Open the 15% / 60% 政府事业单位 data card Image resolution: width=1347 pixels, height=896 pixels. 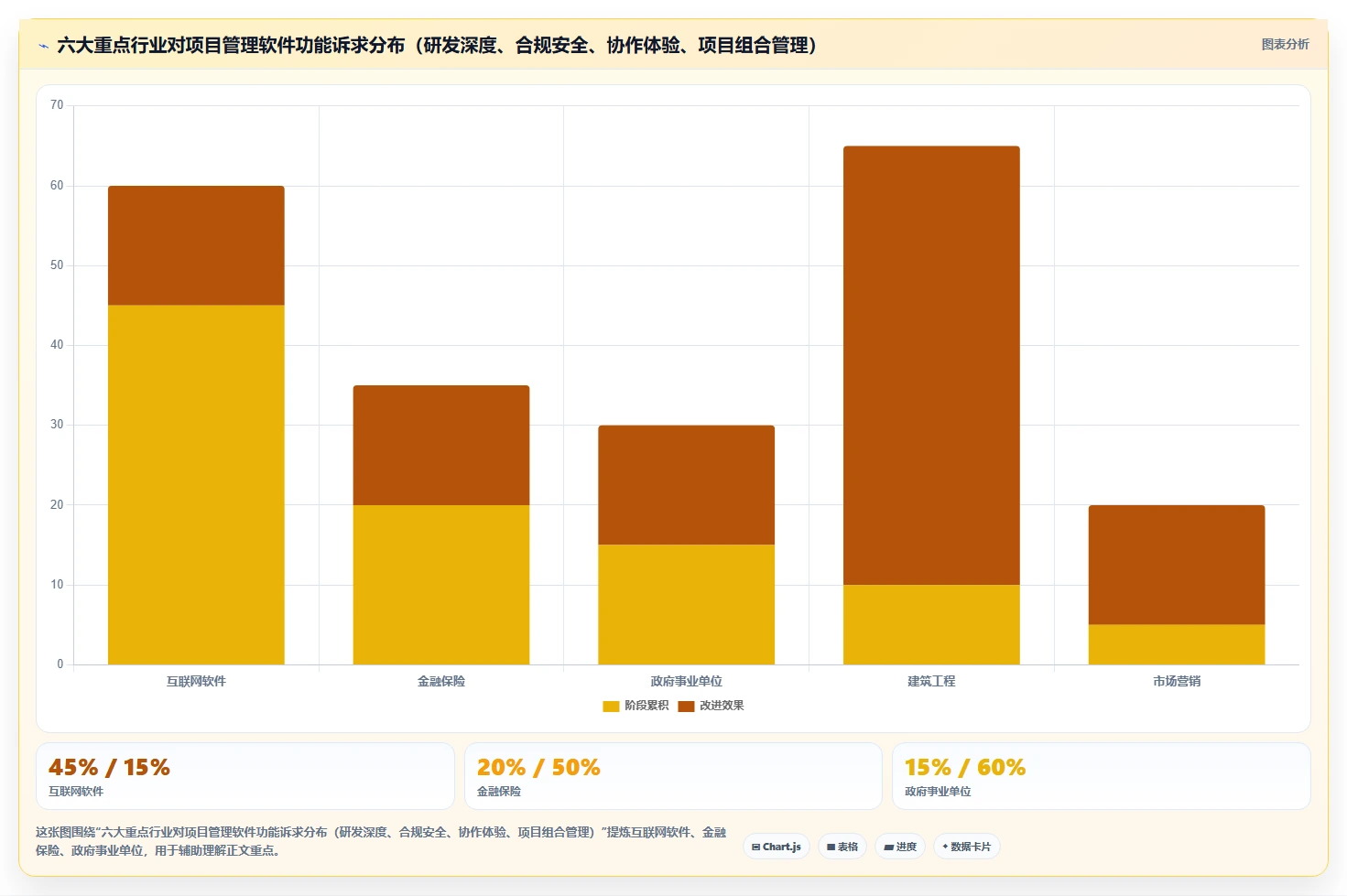tap(1102, 776)
